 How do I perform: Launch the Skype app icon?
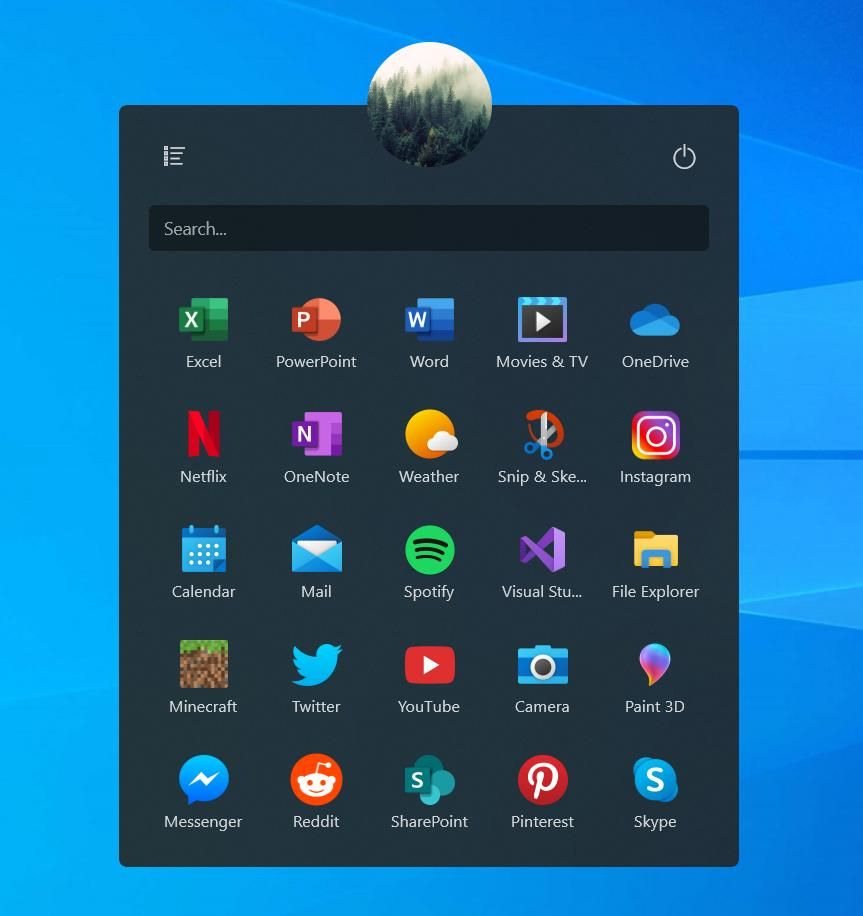tap(655, 779)
